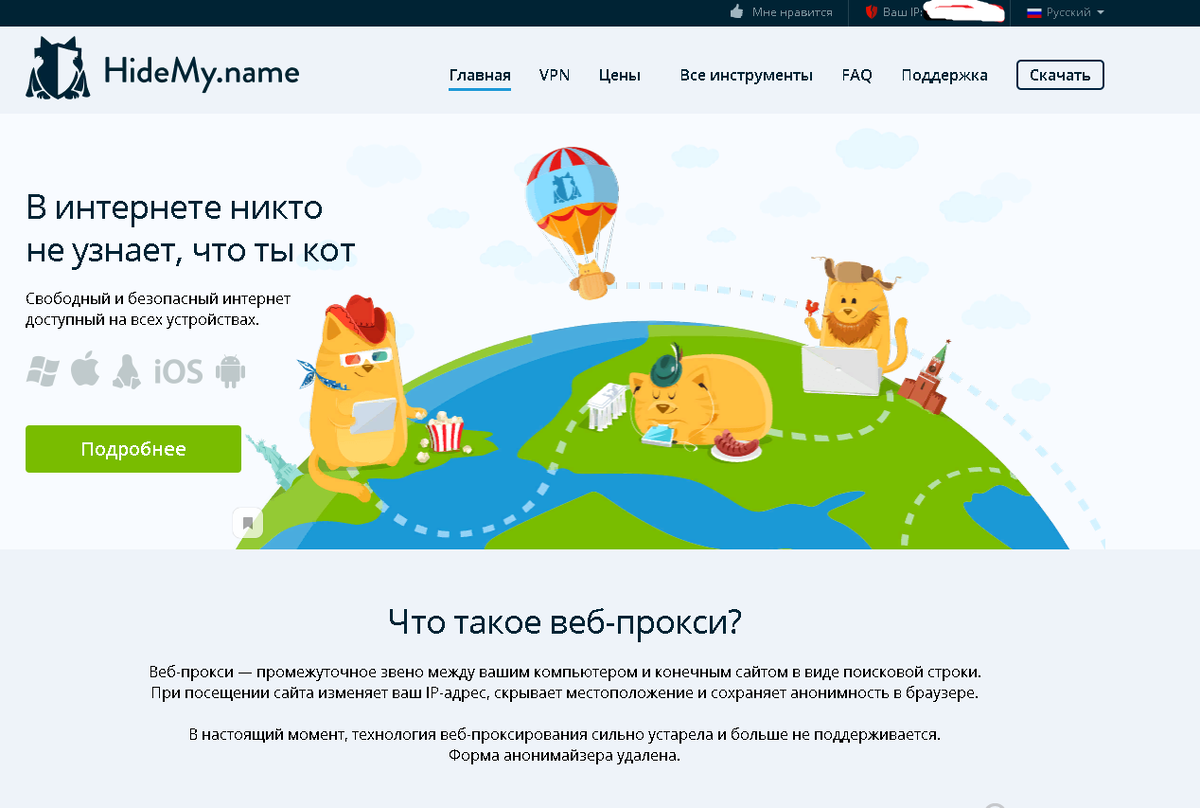Click the Мне нравится link

792,13
